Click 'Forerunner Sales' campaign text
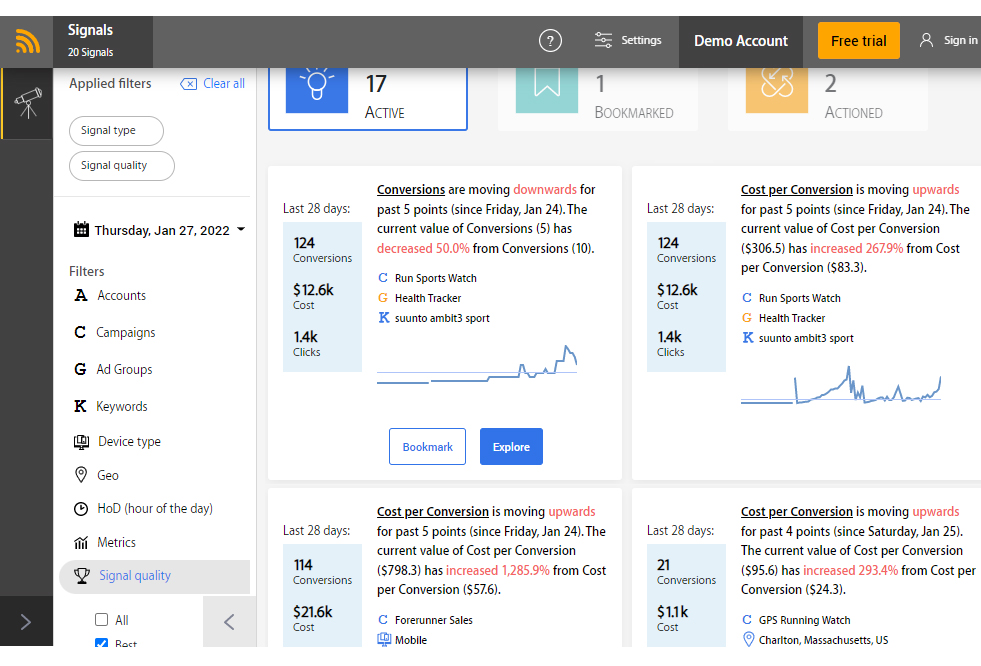Image resolution: width=981 pixels, height=666 pixels. [x=434, y=620]
